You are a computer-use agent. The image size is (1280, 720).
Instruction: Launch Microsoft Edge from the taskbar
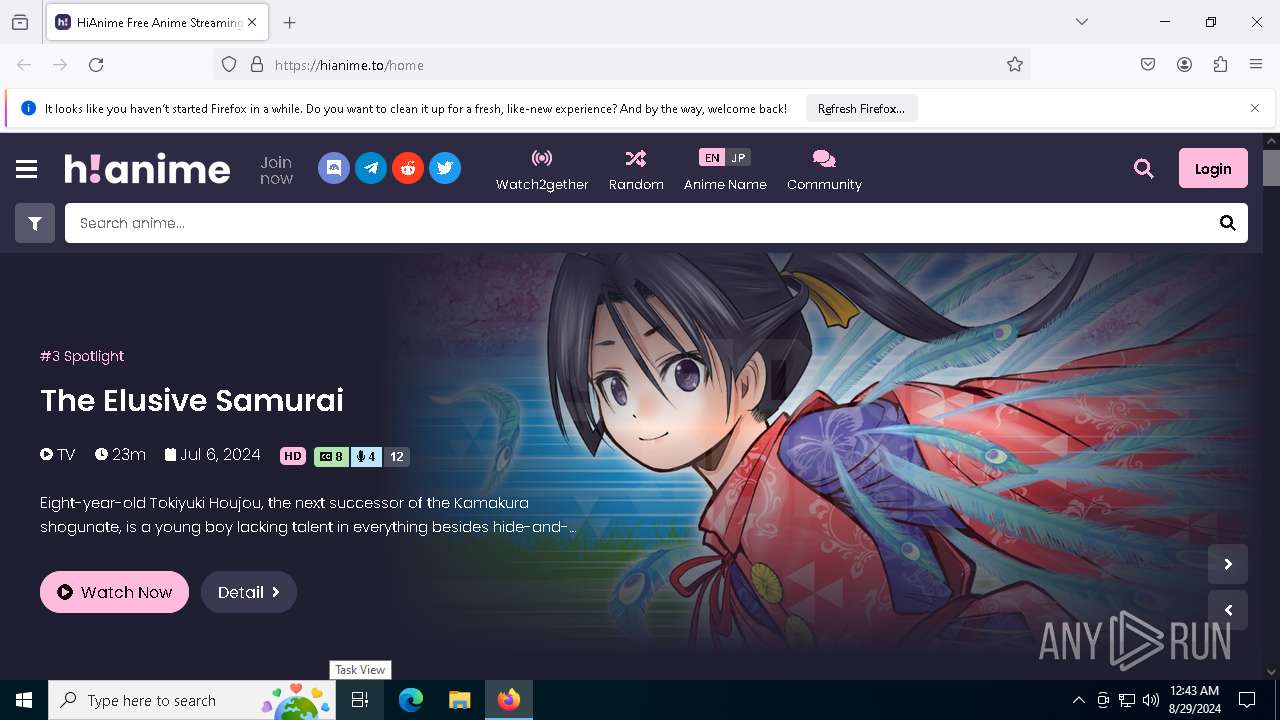(x=411, y=700)
